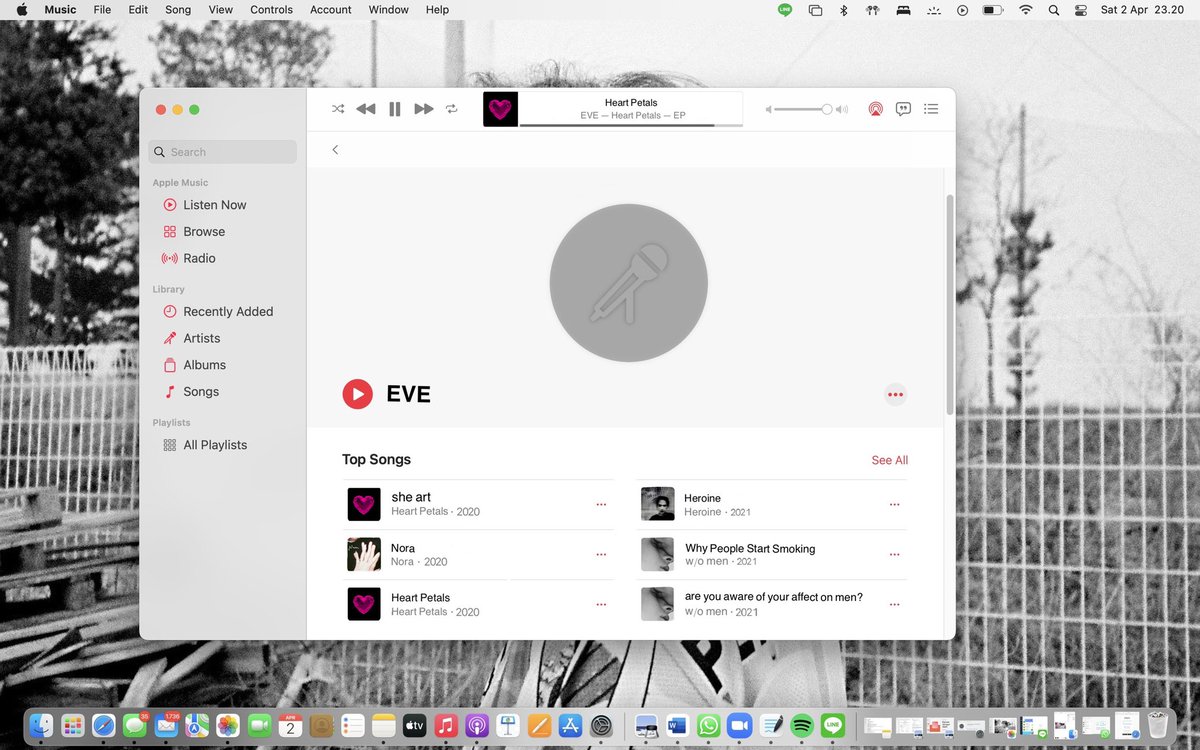The height and width of the screenshot is (750, 1200).
Task: Open Listen Now in the sidebar
Action: click(x=204, y=205)
